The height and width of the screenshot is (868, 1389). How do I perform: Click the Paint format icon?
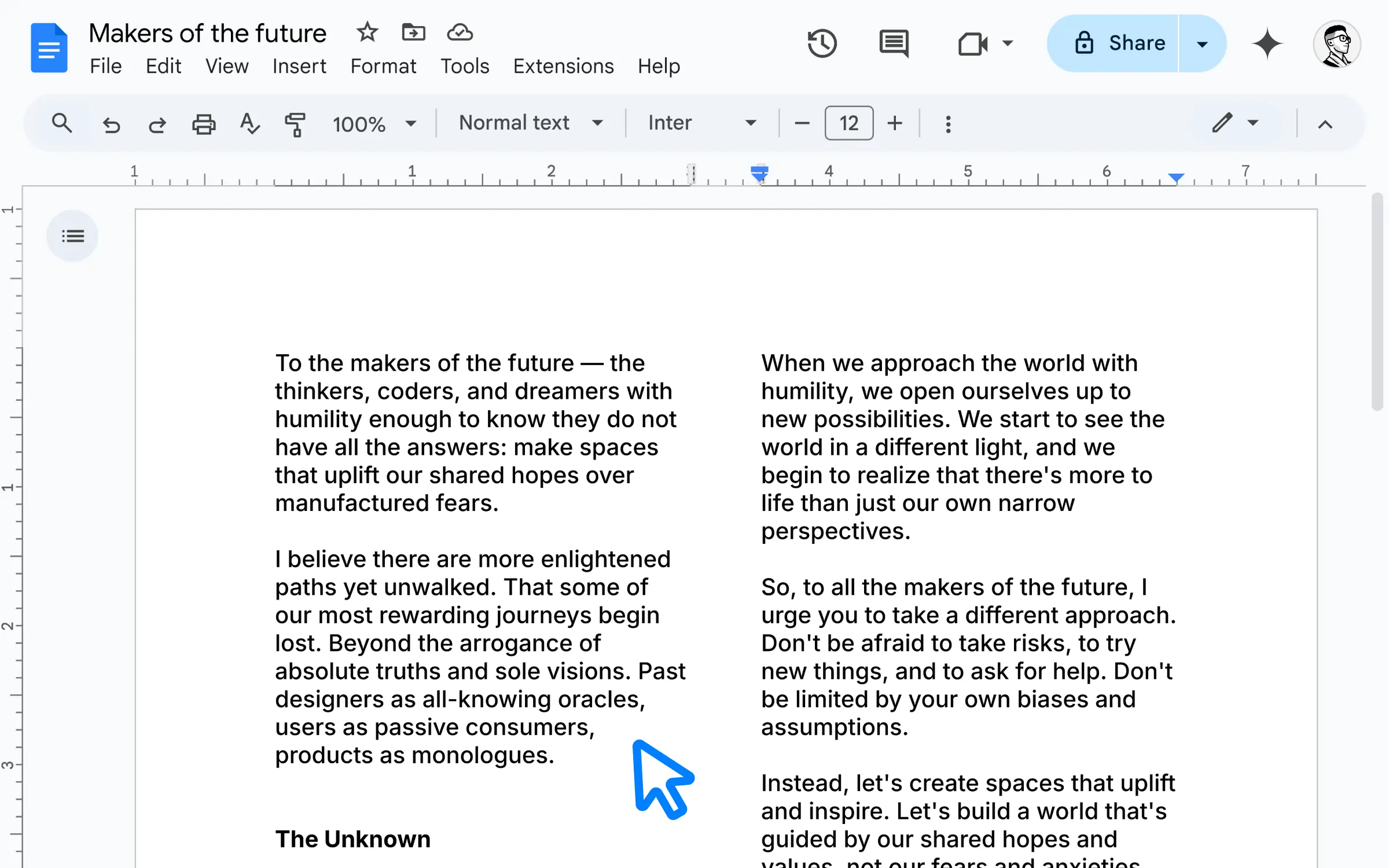296,122
